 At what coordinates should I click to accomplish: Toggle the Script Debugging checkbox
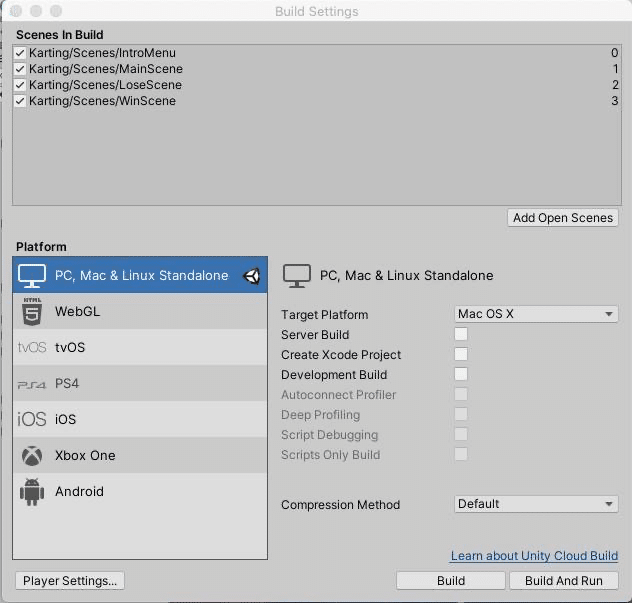pyautogui.click(x=461, y=434)
